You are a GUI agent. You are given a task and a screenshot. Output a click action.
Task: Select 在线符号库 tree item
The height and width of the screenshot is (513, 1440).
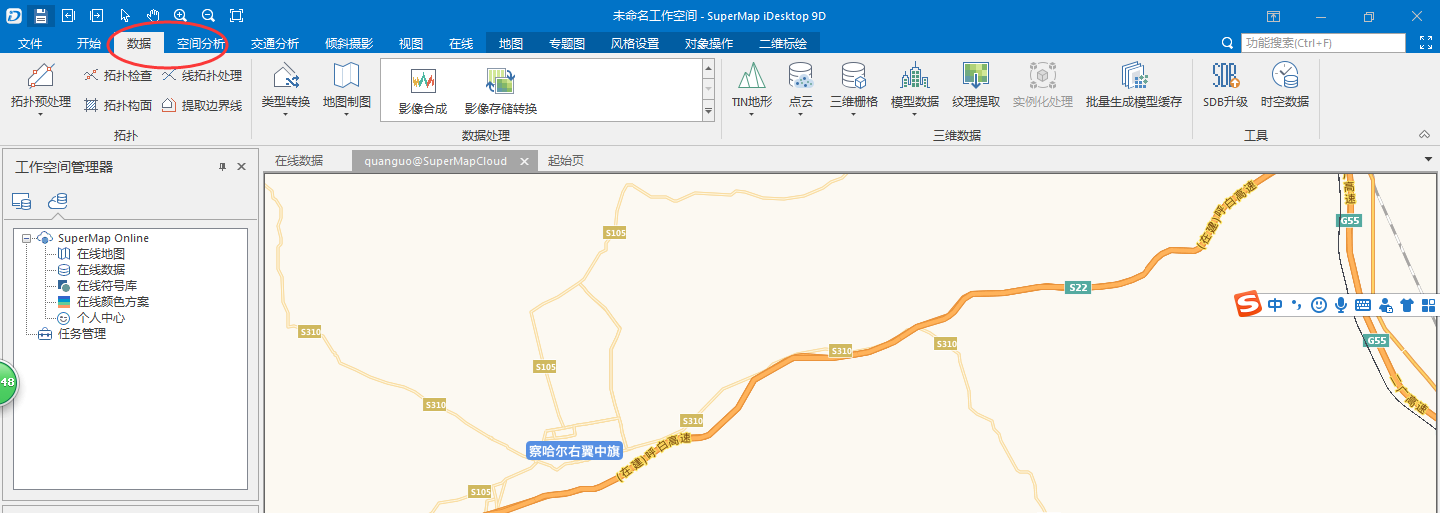(x=107, y=286)
